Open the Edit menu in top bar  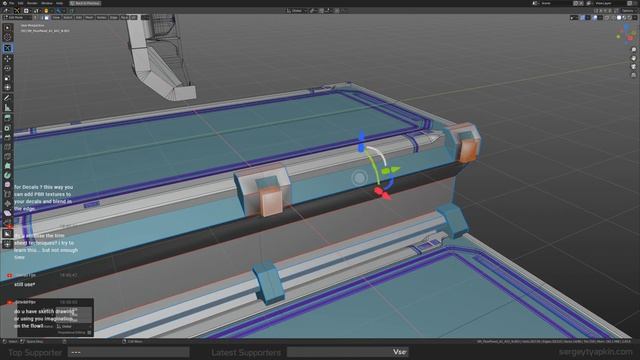pos(20,3)
